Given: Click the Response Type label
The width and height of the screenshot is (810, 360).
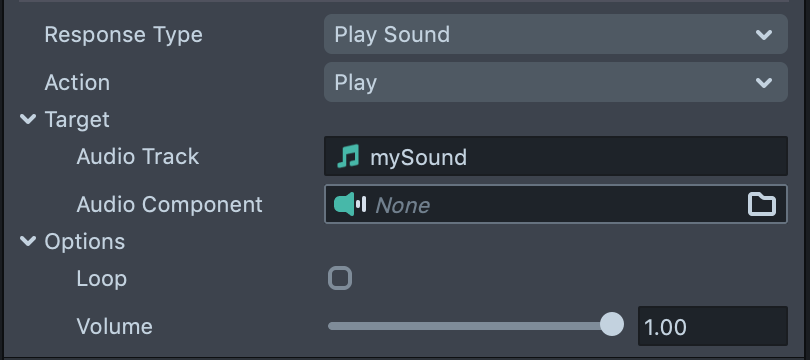Looking at the screenshot, I should 123,35.
